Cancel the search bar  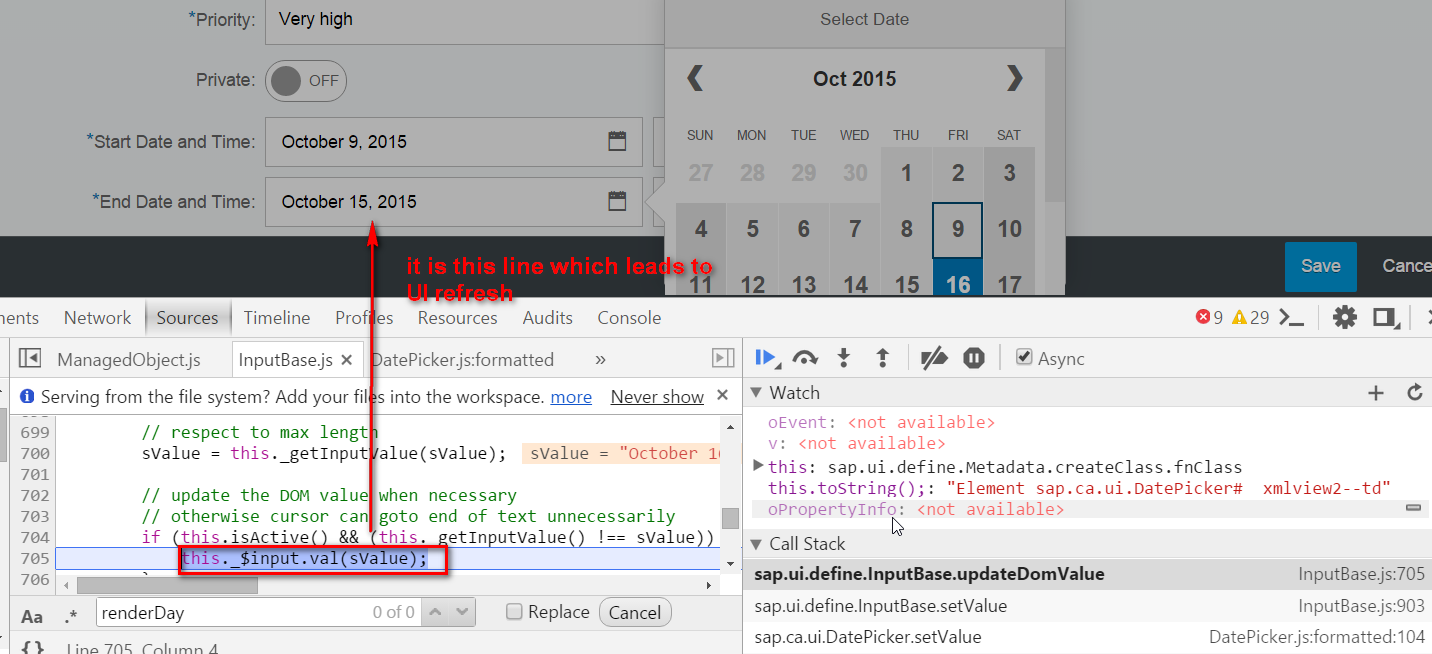635,612
